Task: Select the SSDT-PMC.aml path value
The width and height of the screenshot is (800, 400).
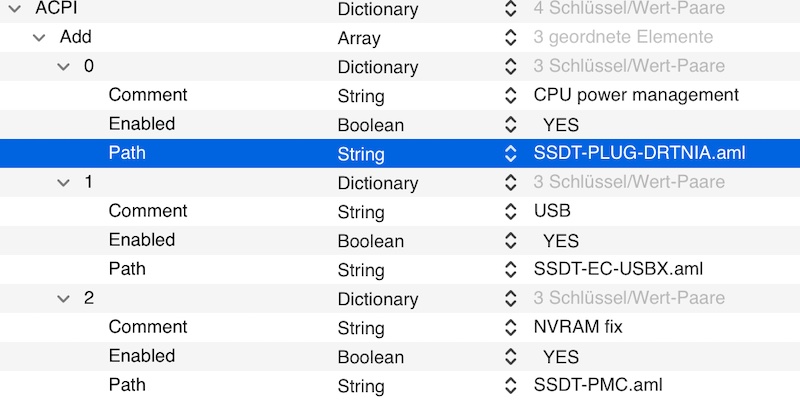Action: click(598, 385)
